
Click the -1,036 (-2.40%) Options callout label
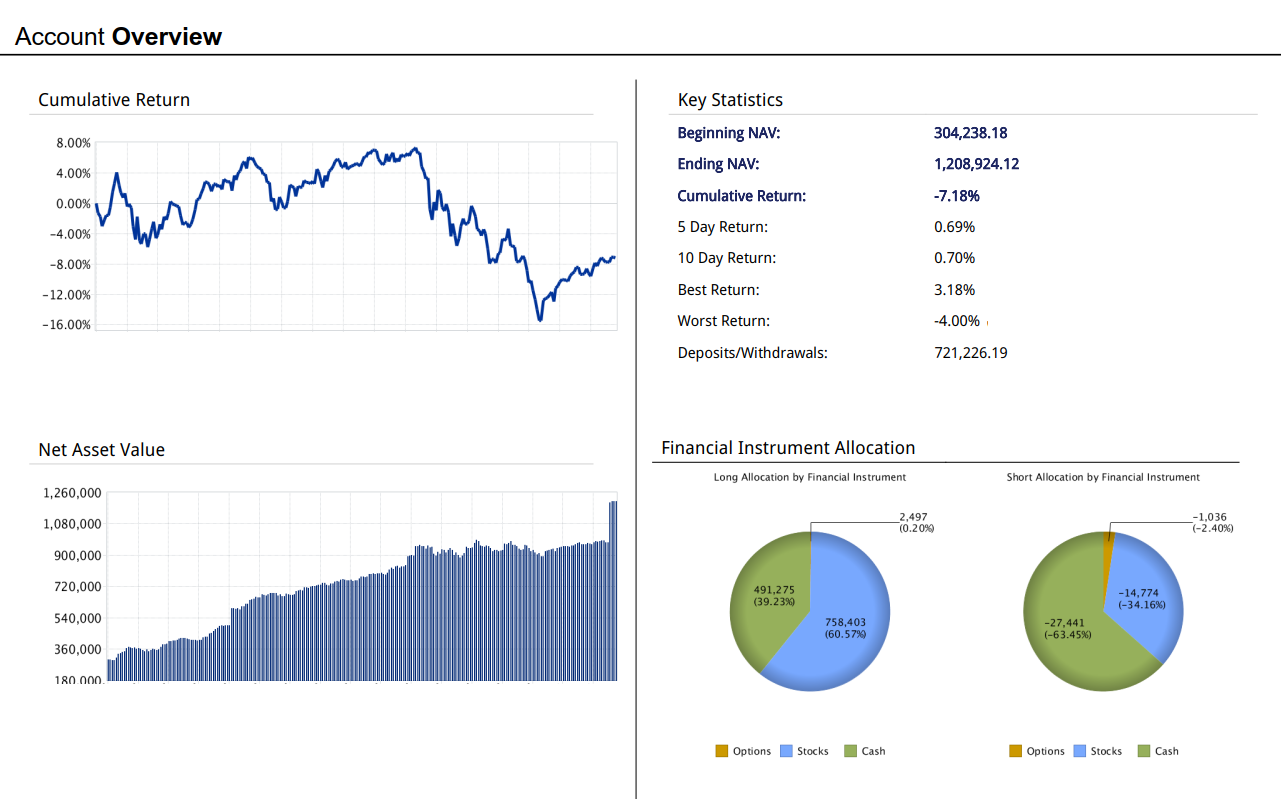(x=1212, y=522)
